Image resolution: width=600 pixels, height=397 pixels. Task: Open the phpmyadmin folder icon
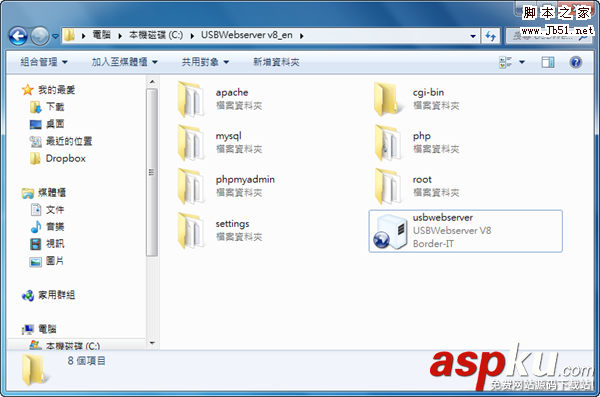tap(191, 187)
